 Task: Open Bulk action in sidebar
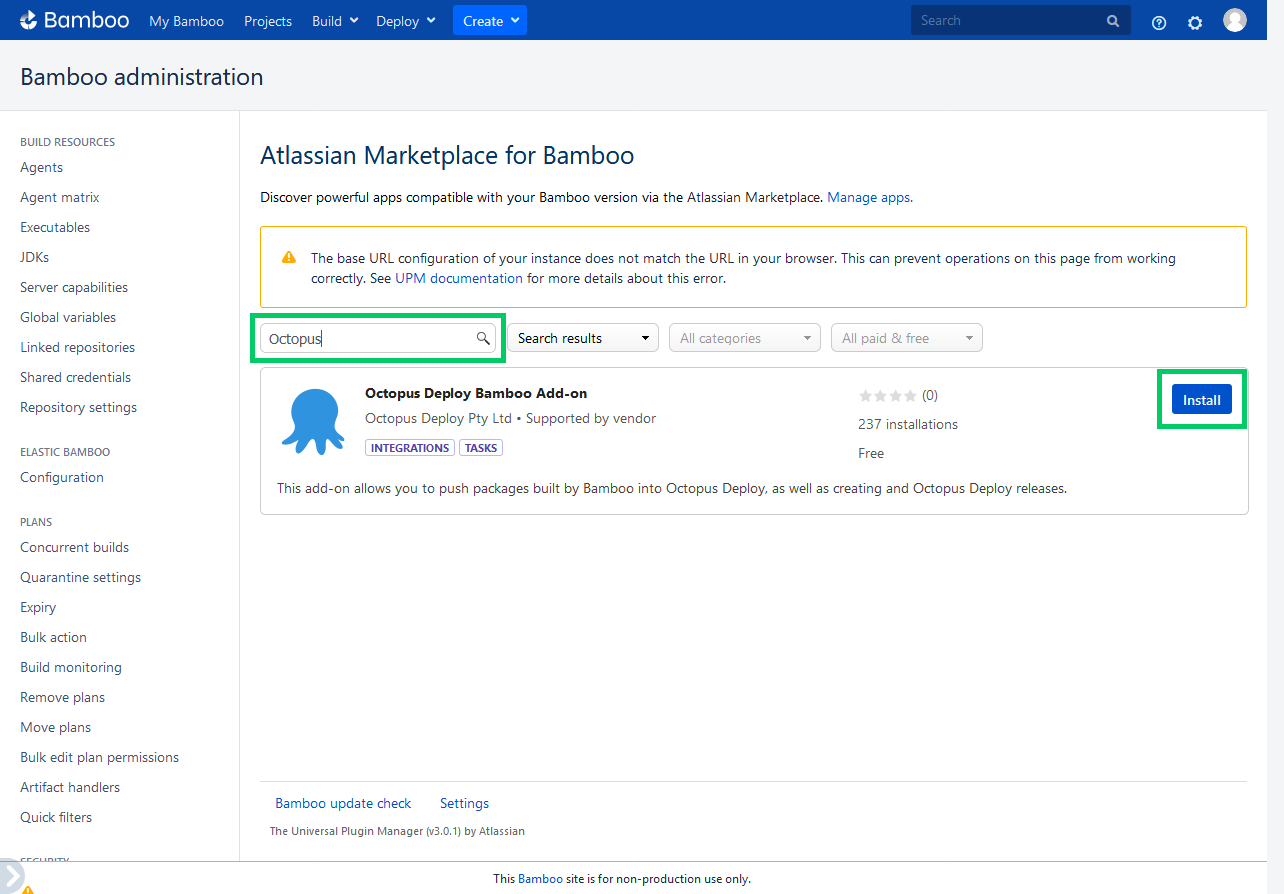[54, 637]
